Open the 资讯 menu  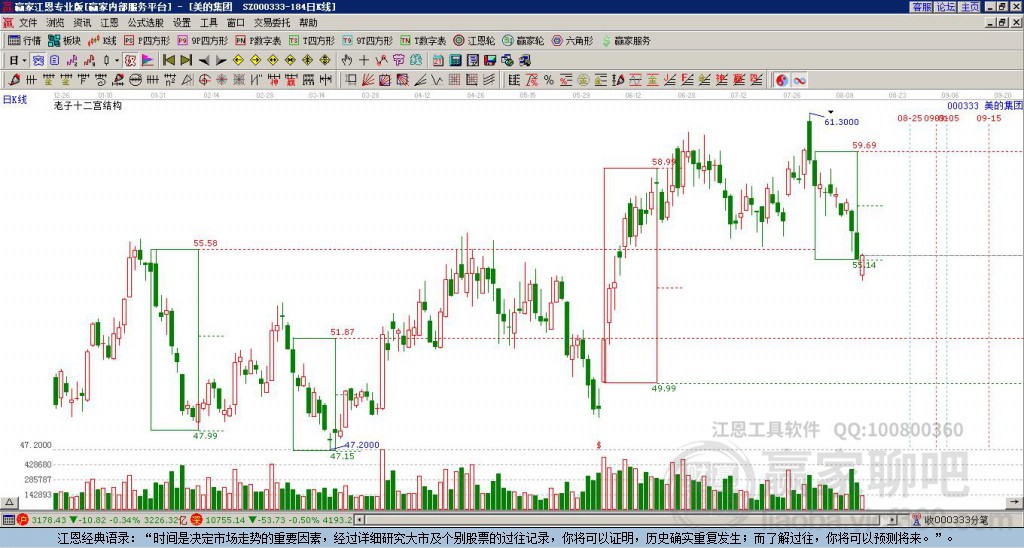pyautogui.click(x=82, y=23)
